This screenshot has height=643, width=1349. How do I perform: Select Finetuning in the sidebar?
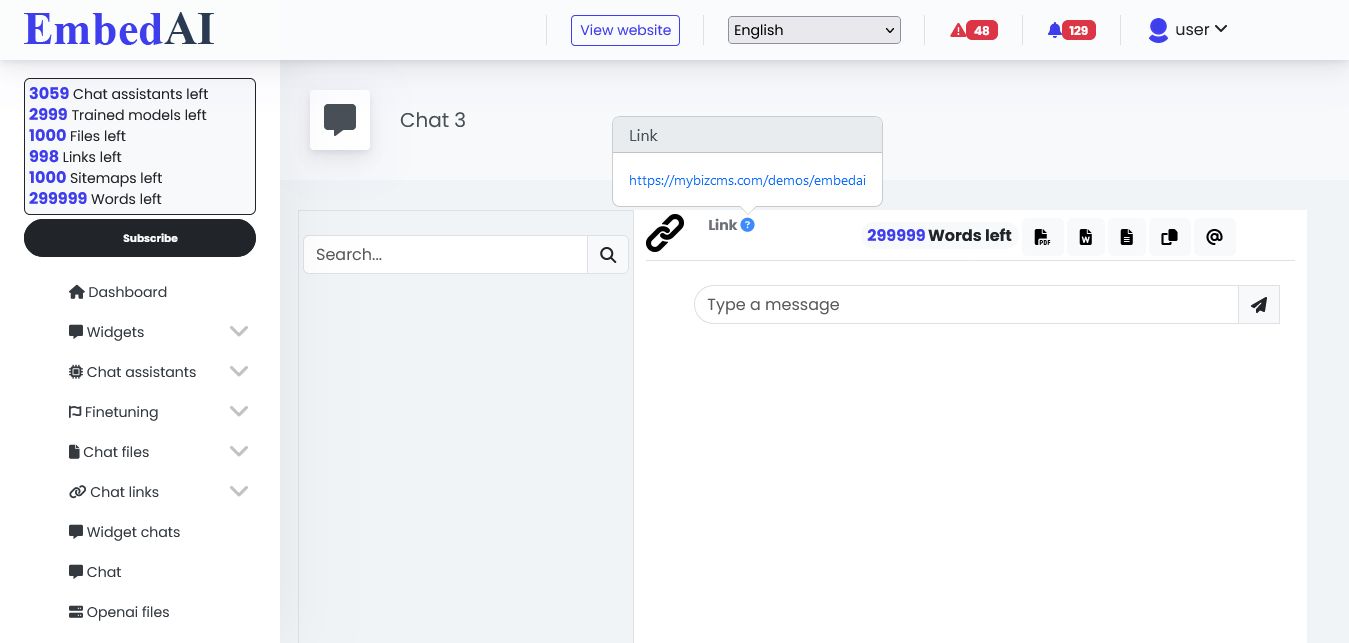click(x=113, y=412)
